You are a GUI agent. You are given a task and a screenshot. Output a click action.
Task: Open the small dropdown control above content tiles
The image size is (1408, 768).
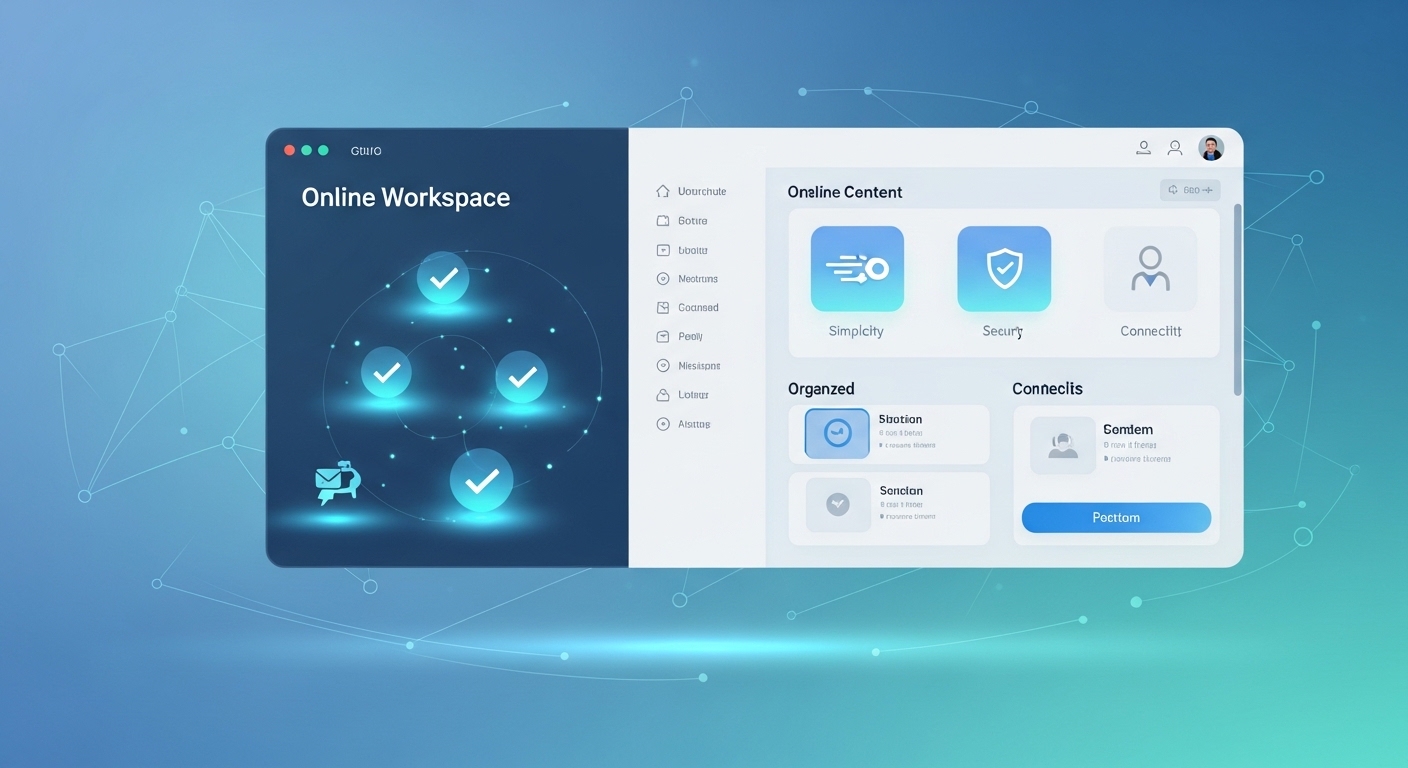[1190, 190]
